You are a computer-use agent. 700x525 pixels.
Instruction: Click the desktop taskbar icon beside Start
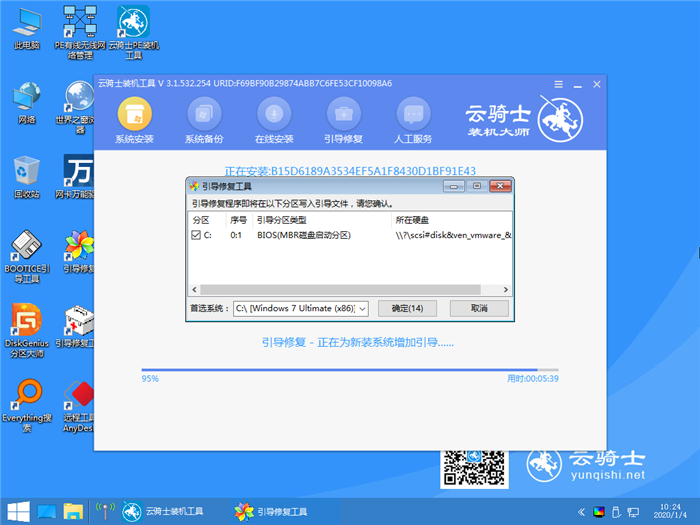(46, 512)
